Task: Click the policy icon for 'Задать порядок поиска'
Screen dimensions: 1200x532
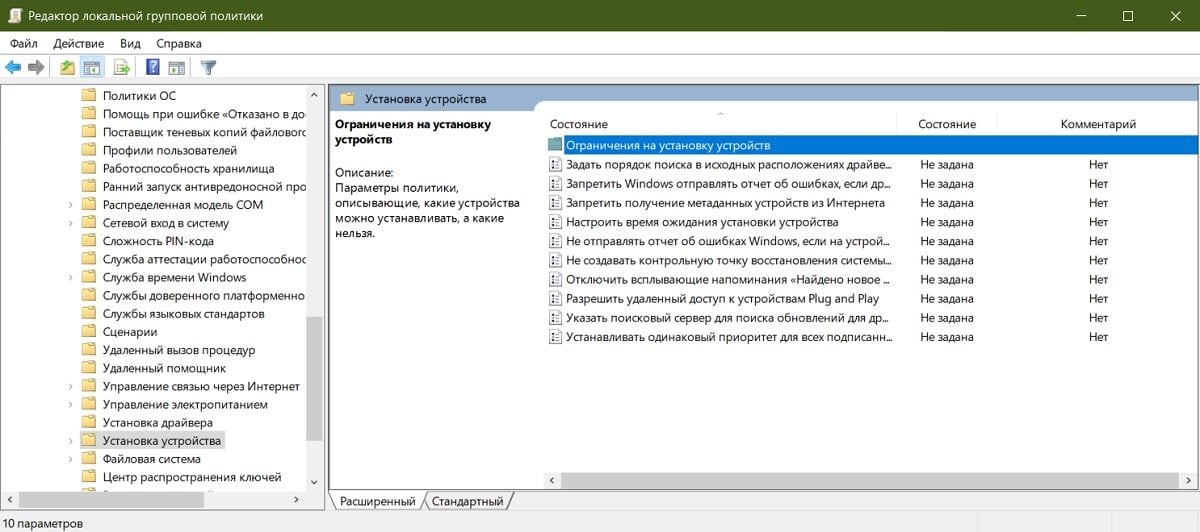Action: 555,164
